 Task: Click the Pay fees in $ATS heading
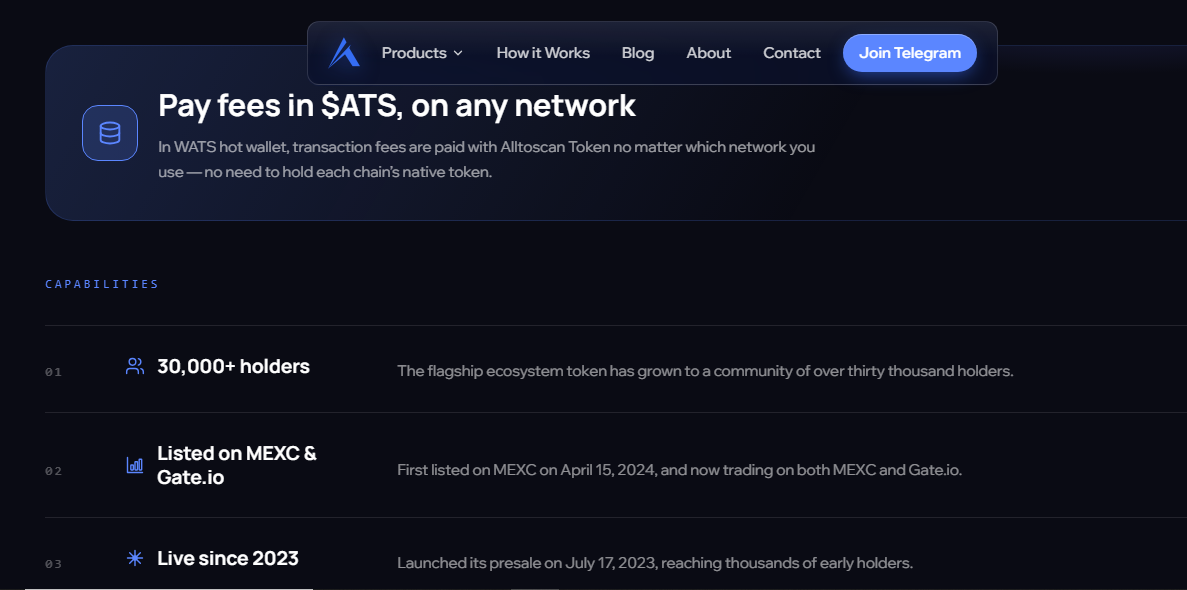point(397,105)
